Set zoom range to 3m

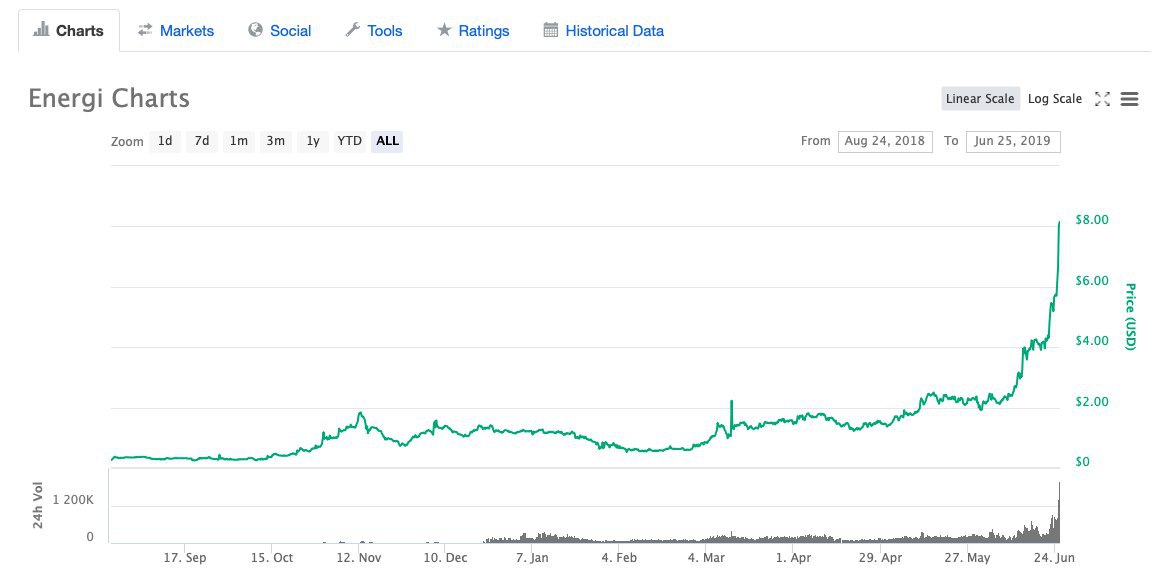click(x=275, y=141)
